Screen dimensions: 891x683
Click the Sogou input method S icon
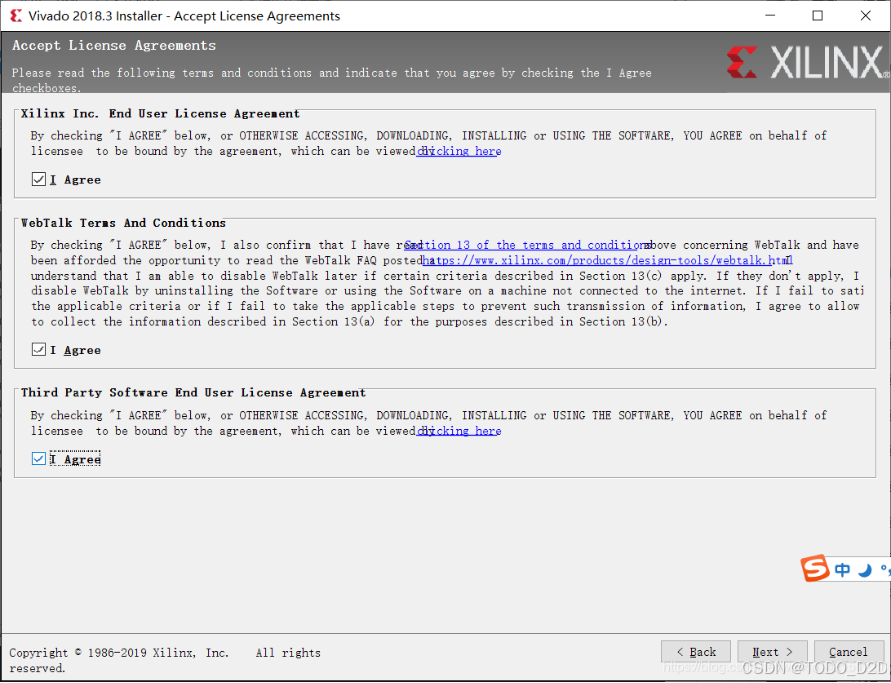(x=815, y=568)
